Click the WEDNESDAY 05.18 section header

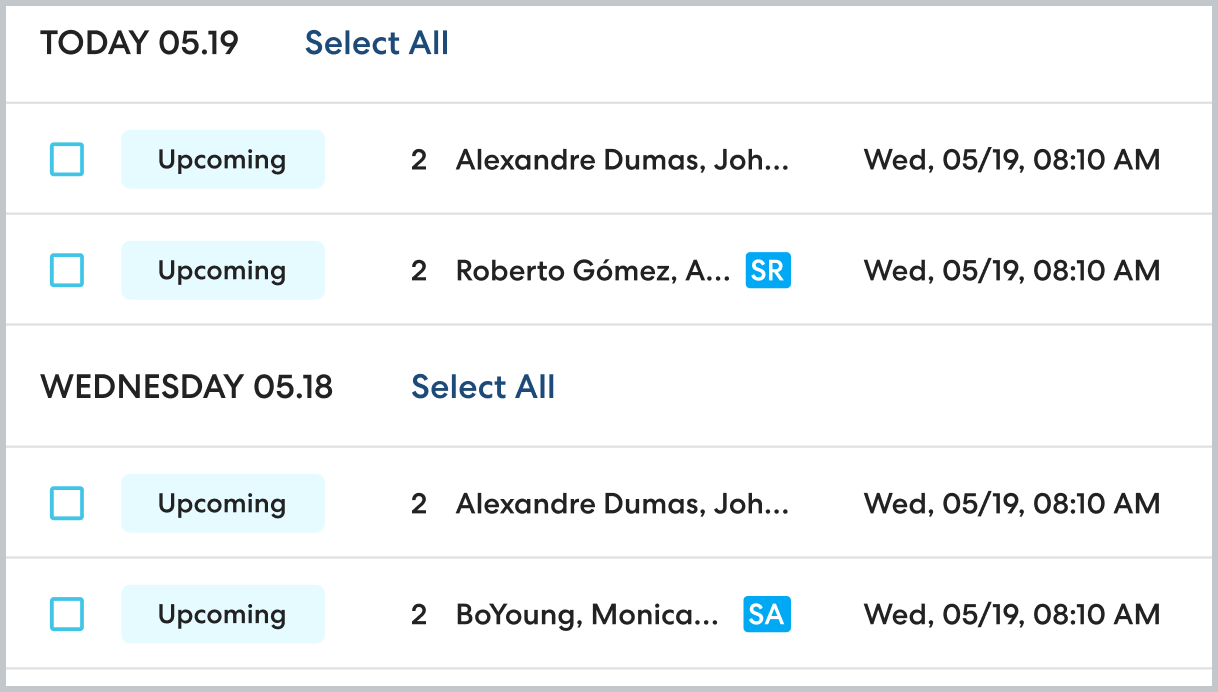click(x=186, y=387)
